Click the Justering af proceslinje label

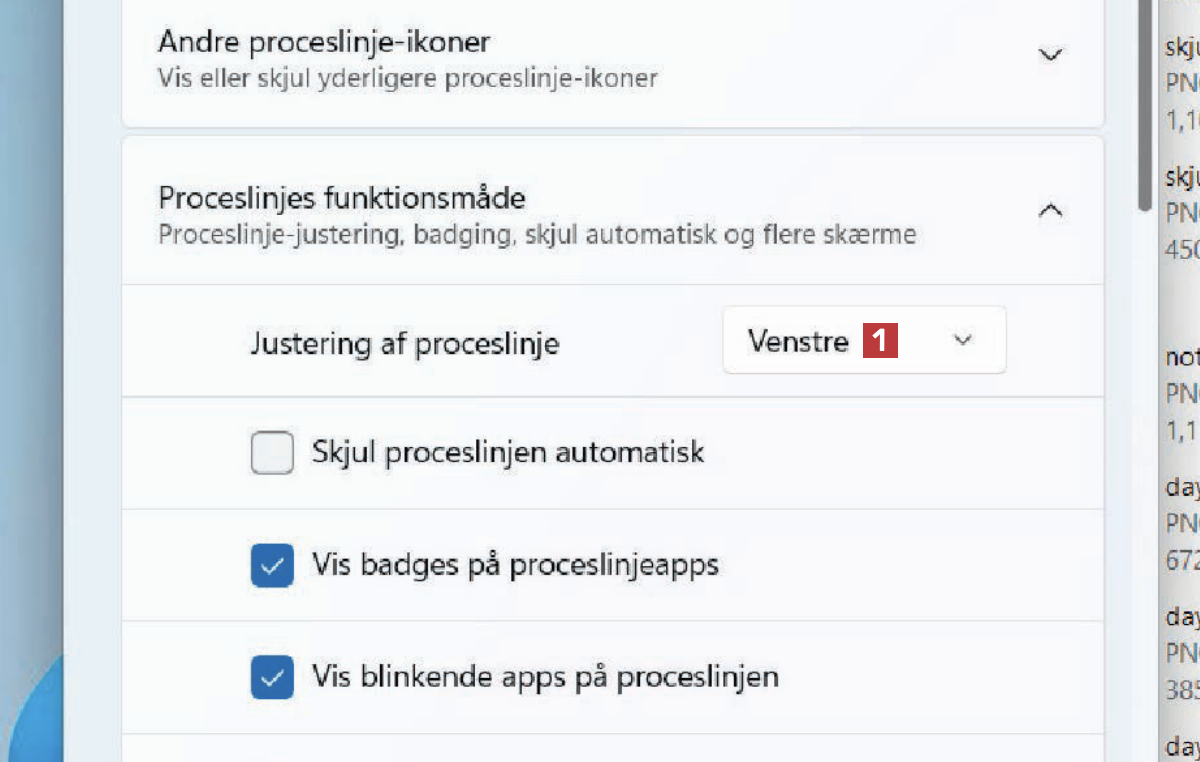pyautogui.click(x=404, y=344)
